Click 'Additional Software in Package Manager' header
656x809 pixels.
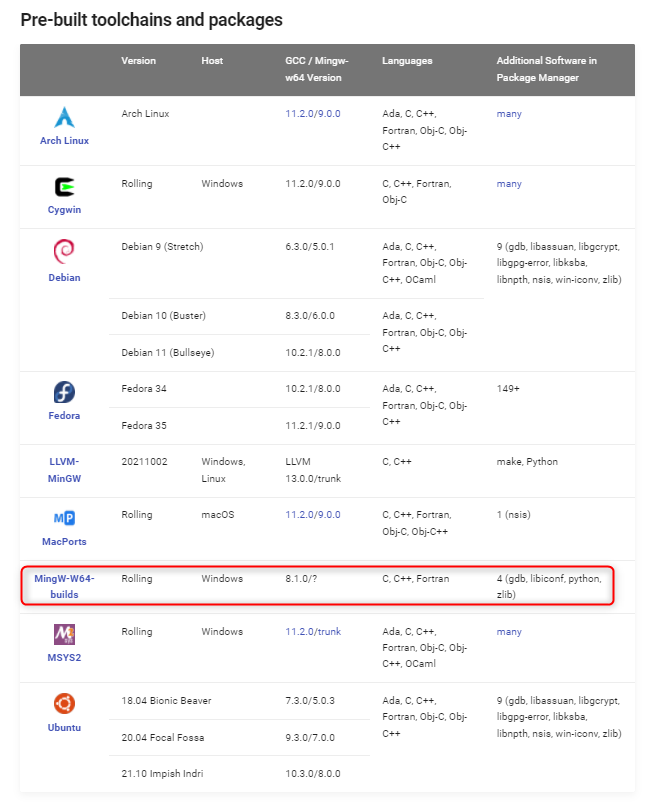(547, 69)
